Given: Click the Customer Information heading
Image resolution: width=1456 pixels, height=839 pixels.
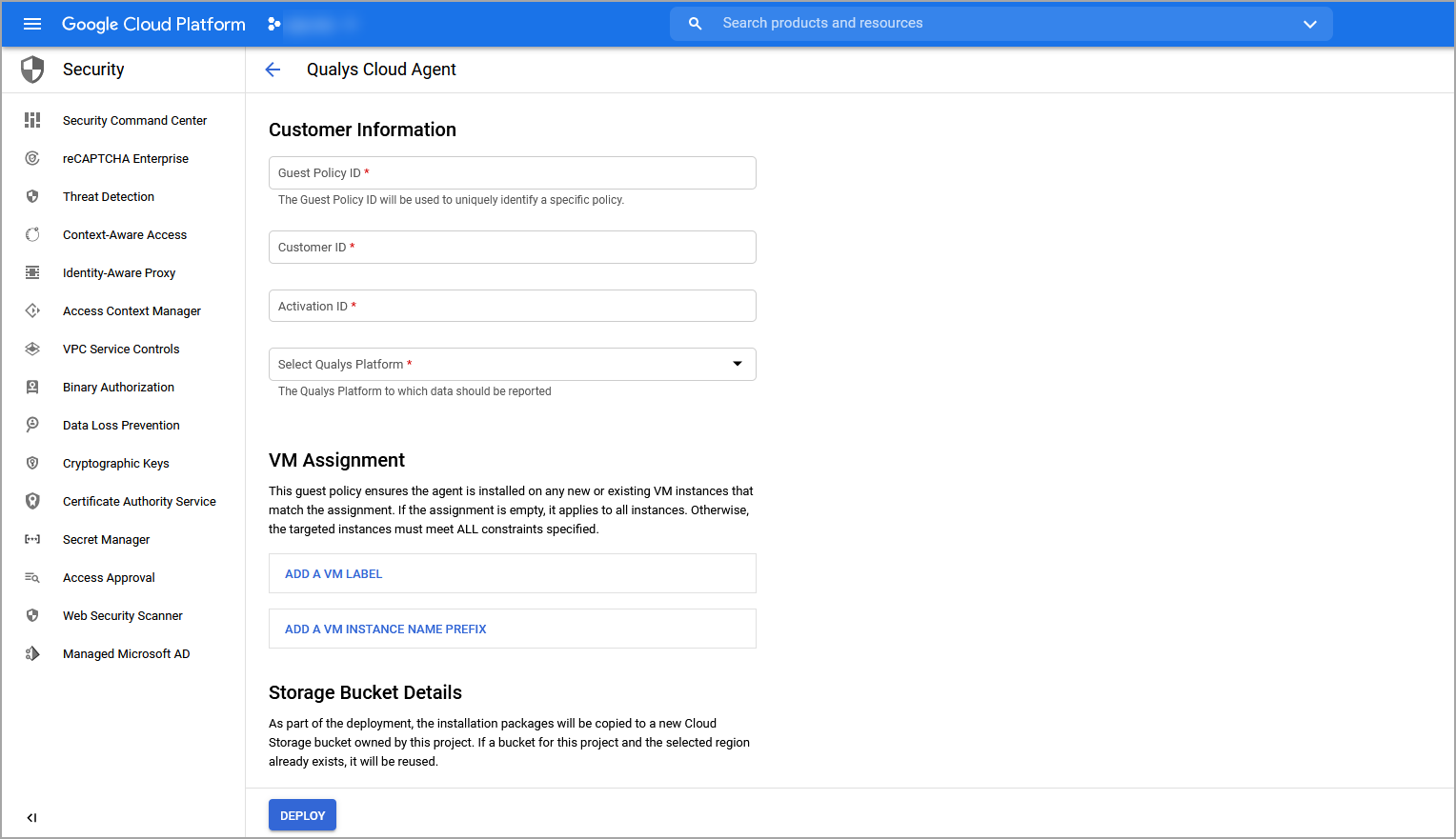Looking at the screenshot, I should click(362, 130).
